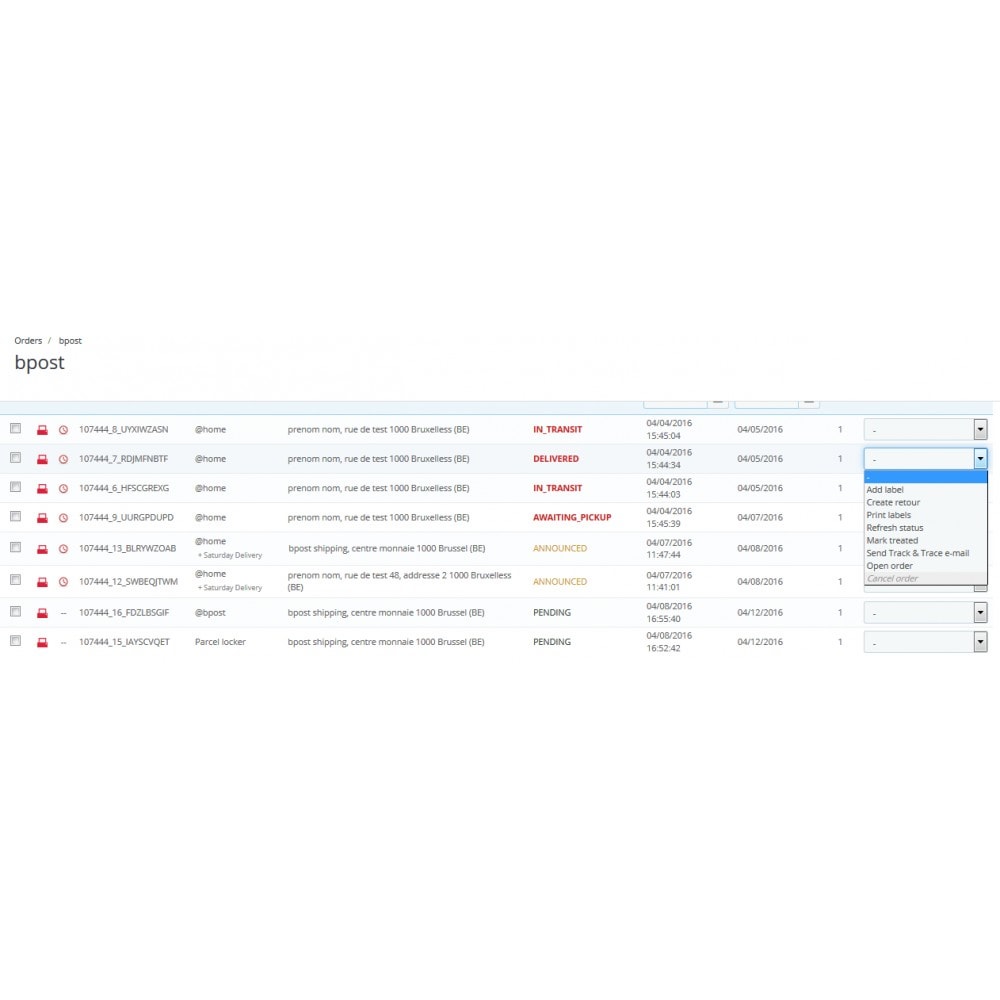1000x1000 pixels.
Task: Click the clock icon for order 107444_8_UYXIWZASN
Action: click(63, 430)
